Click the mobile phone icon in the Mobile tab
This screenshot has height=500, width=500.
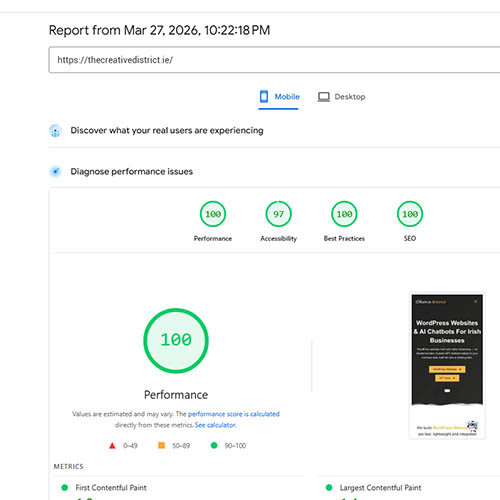click(264, 97)
